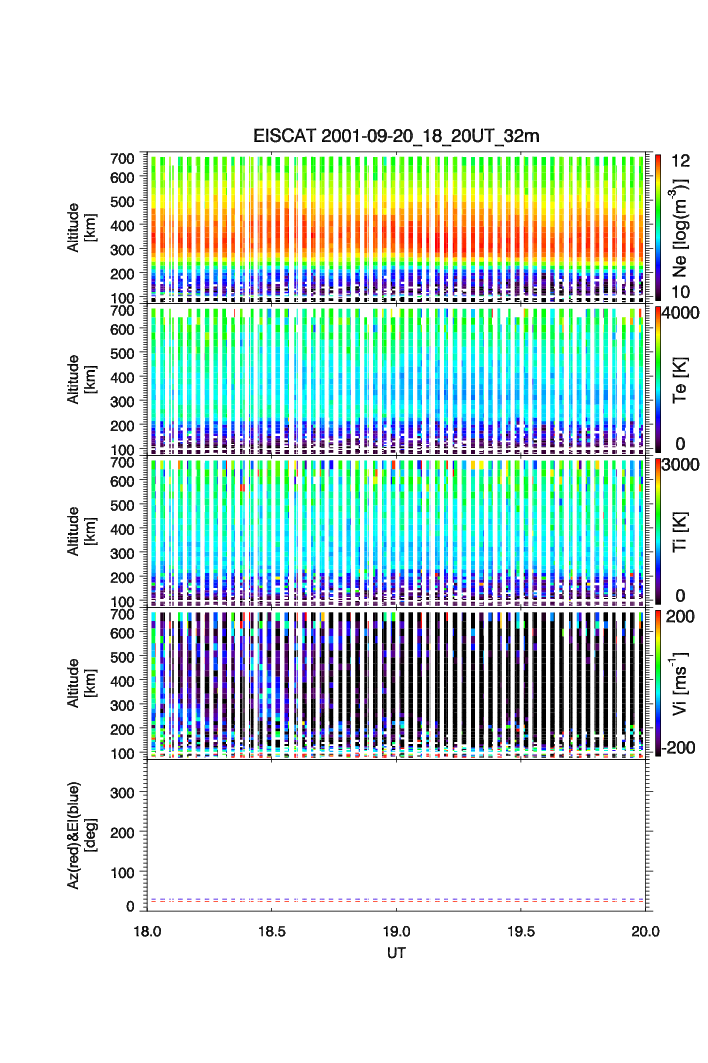Click the 19.0 time tick label

tap(397, 931)
